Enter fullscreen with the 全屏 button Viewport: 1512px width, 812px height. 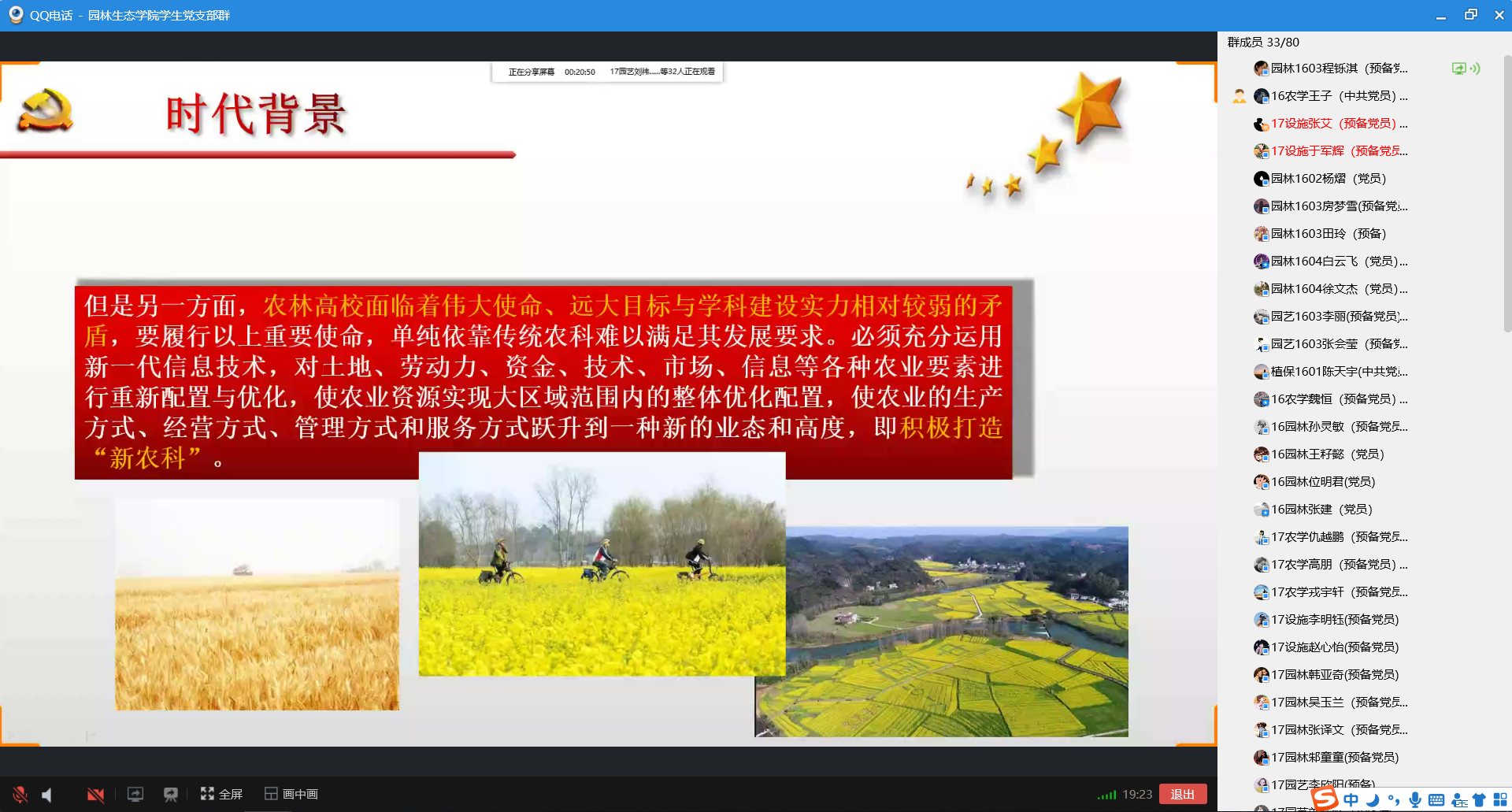221,794
